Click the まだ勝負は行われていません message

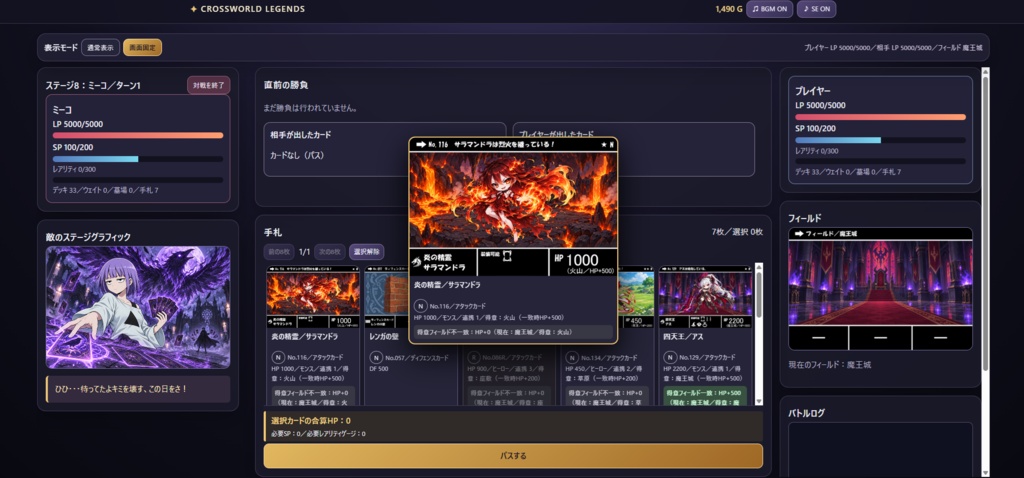click(x=311, y=107)
